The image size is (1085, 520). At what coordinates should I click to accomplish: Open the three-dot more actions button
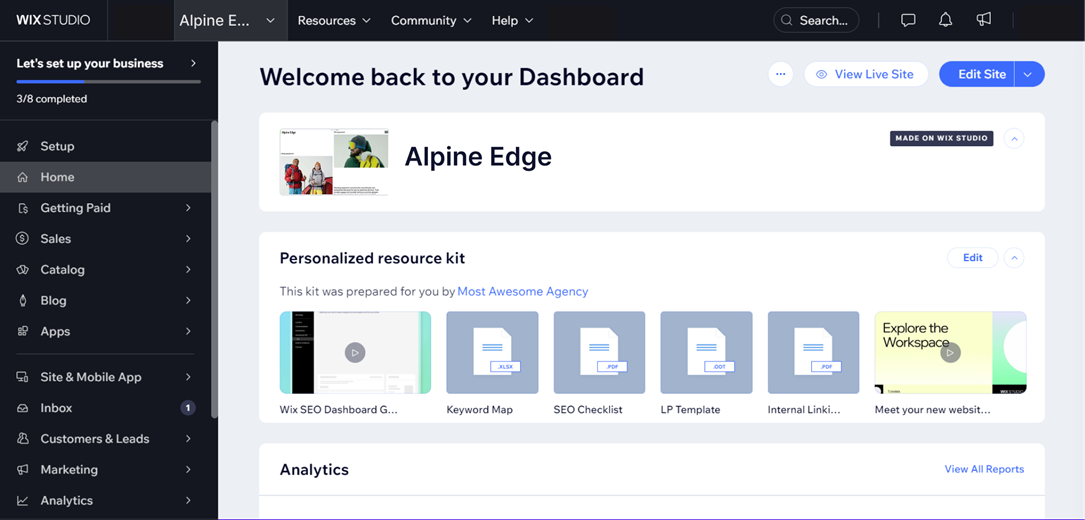coord(781,74)
